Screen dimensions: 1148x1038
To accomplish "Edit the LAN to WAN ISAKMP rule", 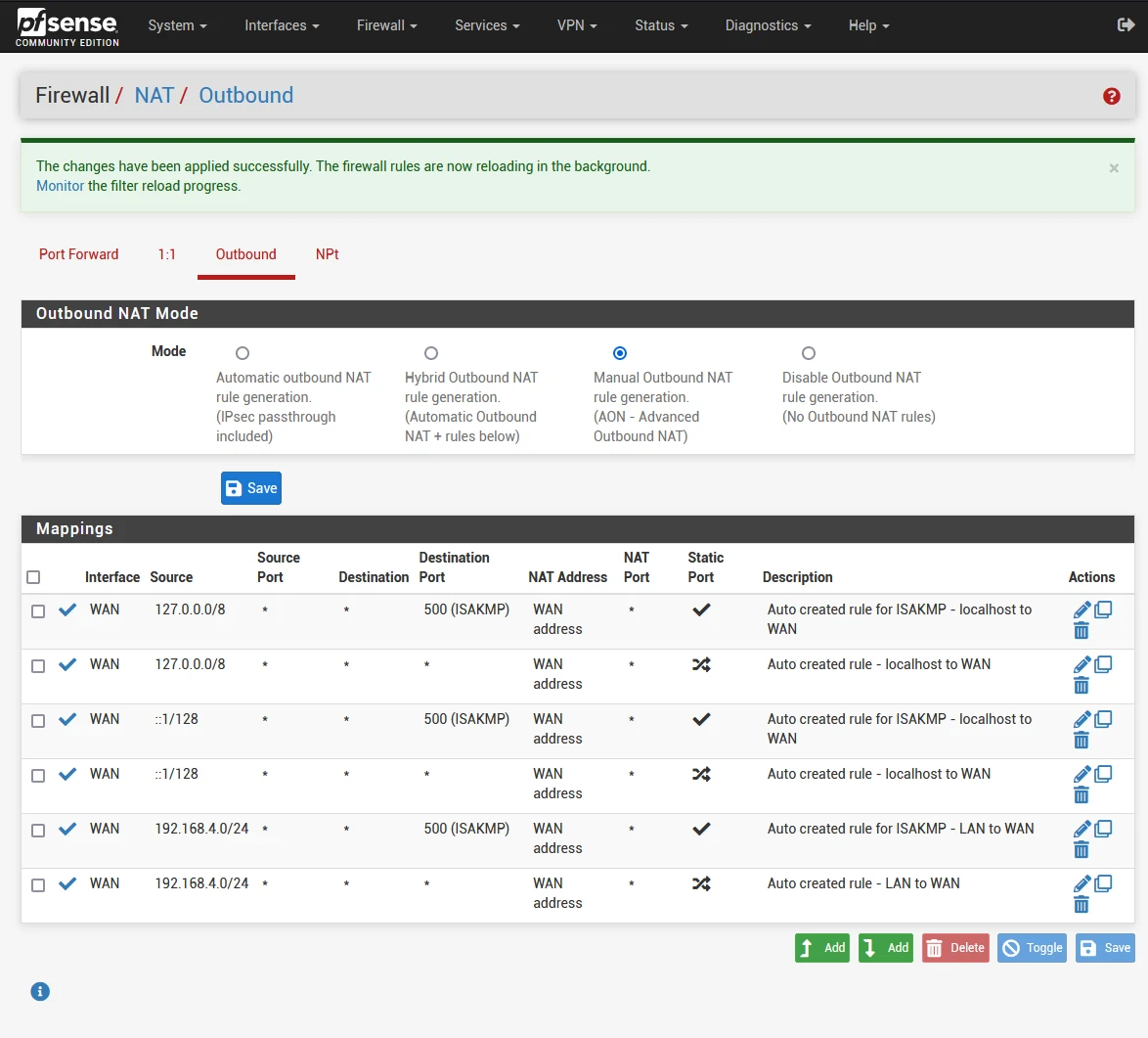I will [x=1082, y=830].
